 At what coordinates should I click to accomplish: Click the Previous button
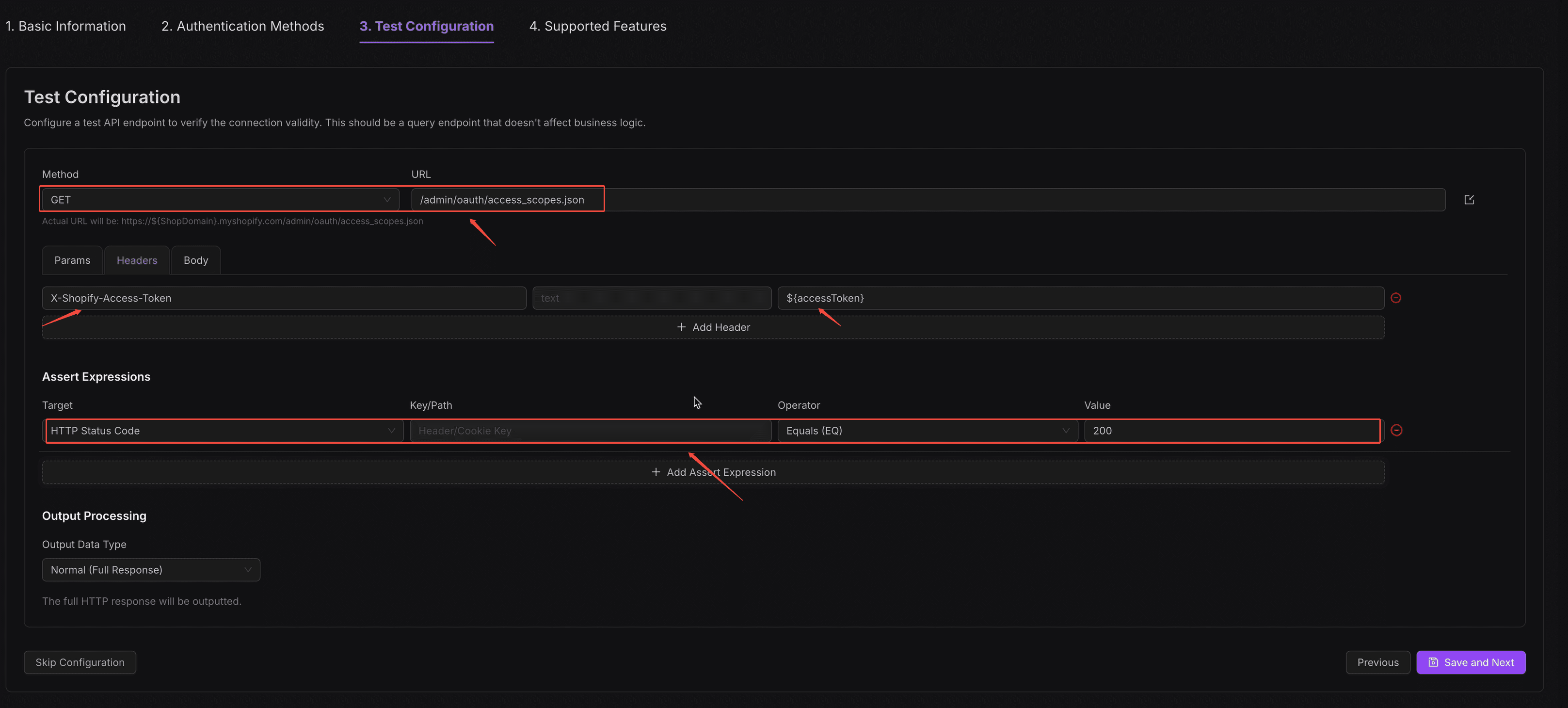click(1377, 662)
